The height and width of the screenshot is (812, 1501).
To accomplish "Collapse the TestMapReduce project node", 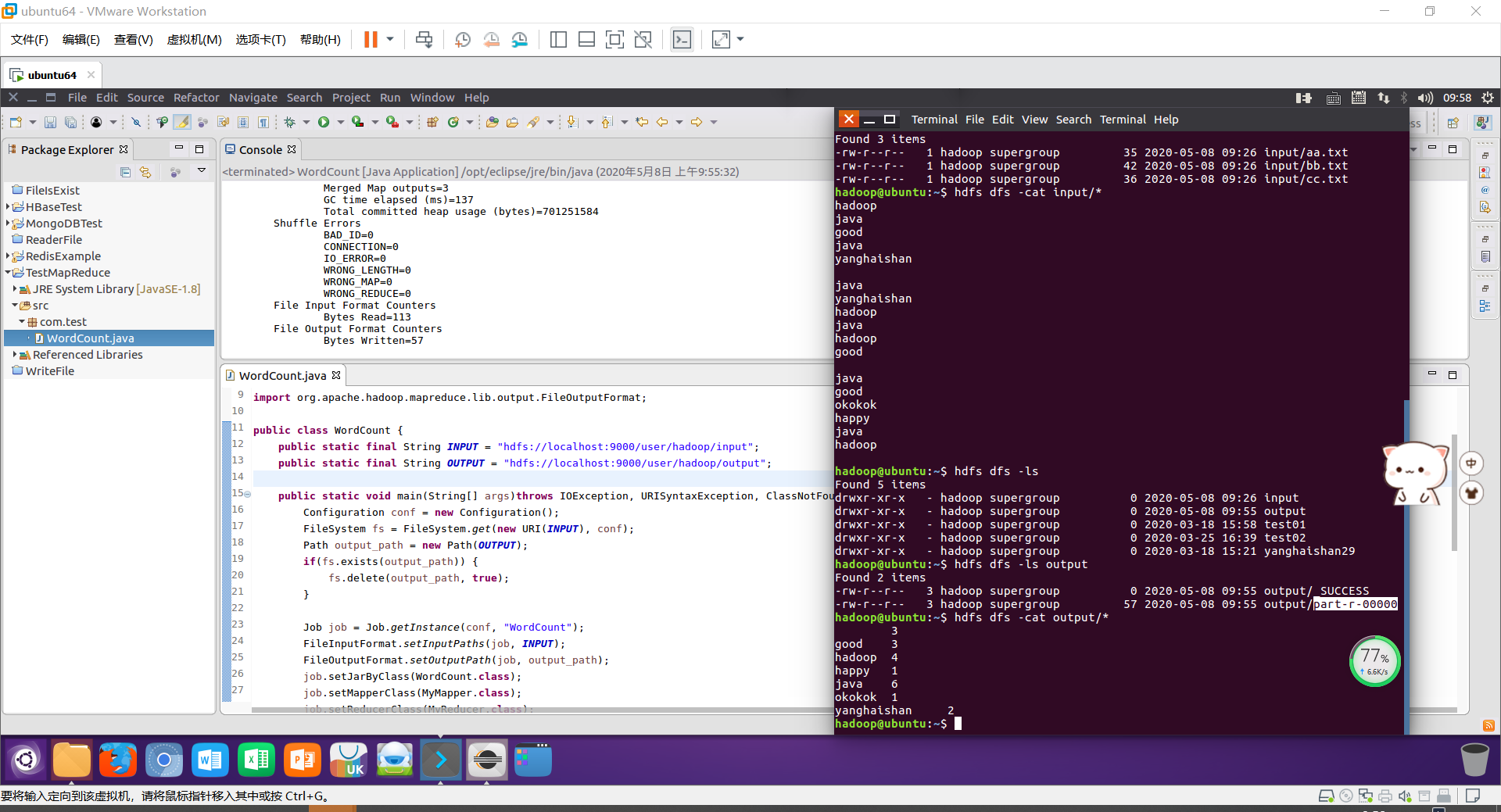I will coord(8,273).
